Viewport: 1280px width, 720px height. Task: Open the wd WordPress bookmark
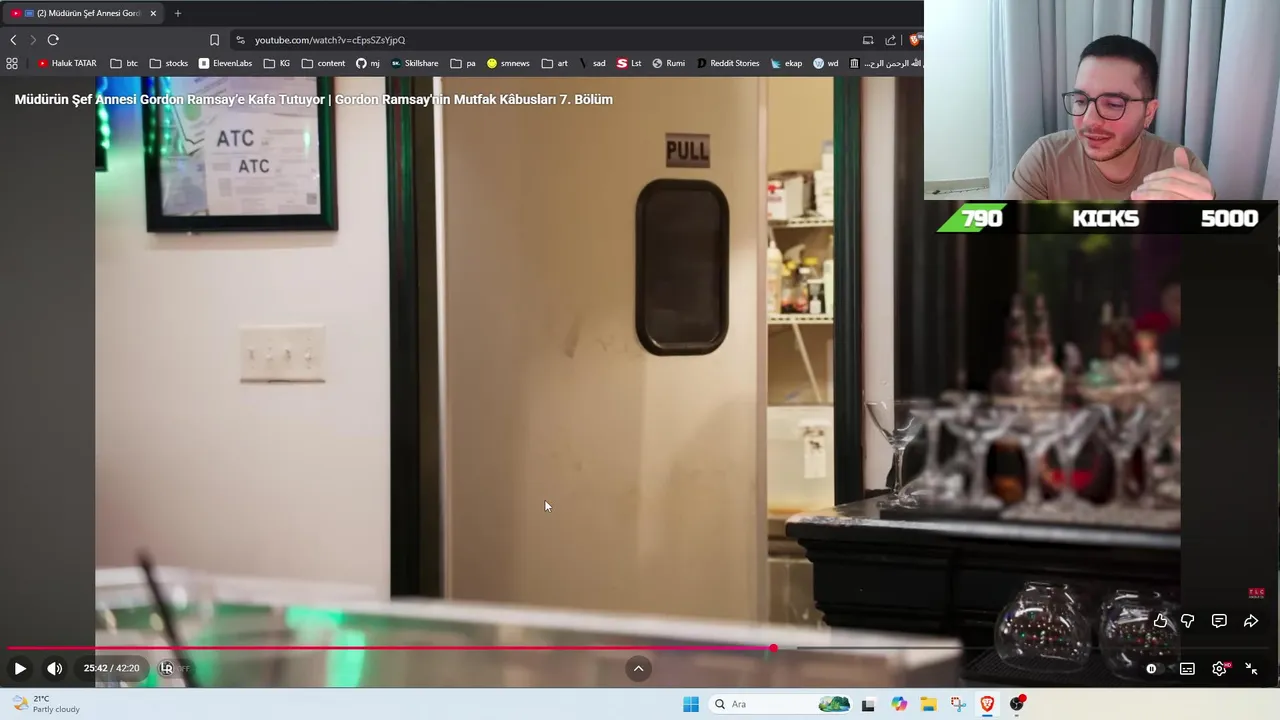825,63
